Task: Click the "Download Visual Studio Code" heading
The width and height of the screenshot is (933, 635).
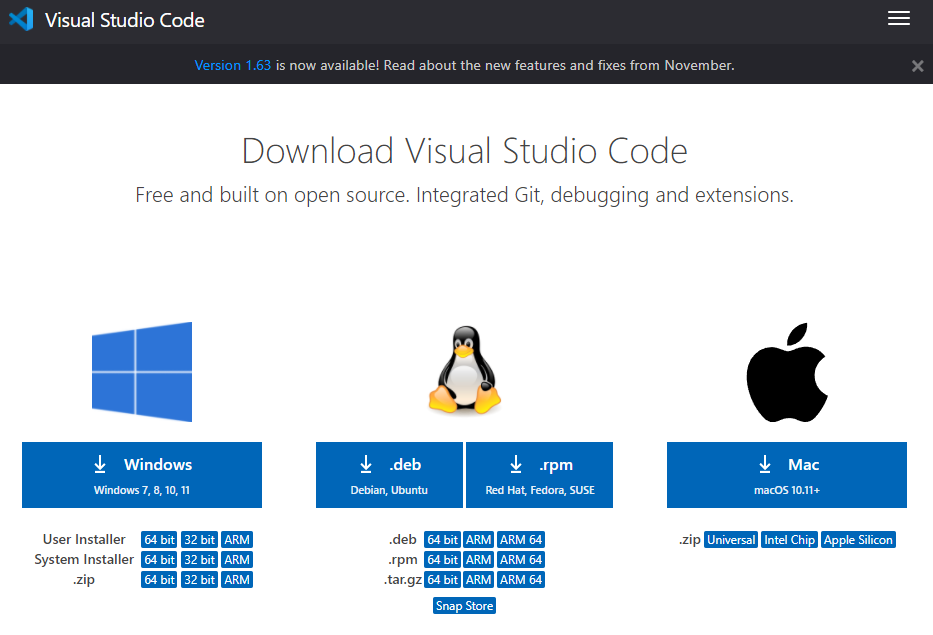Action: (464, 151)
